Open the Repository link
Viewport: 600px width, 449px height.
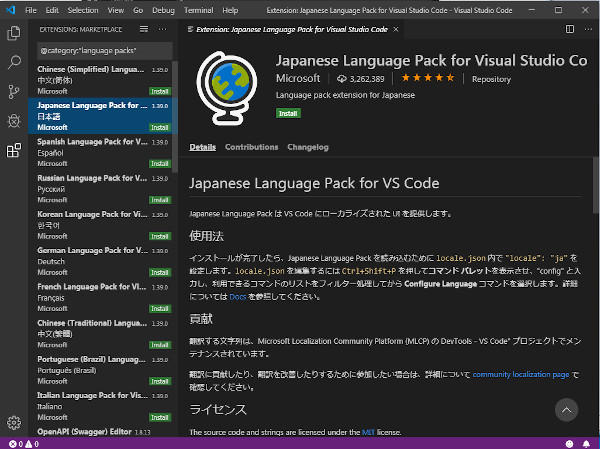(491, 79)
